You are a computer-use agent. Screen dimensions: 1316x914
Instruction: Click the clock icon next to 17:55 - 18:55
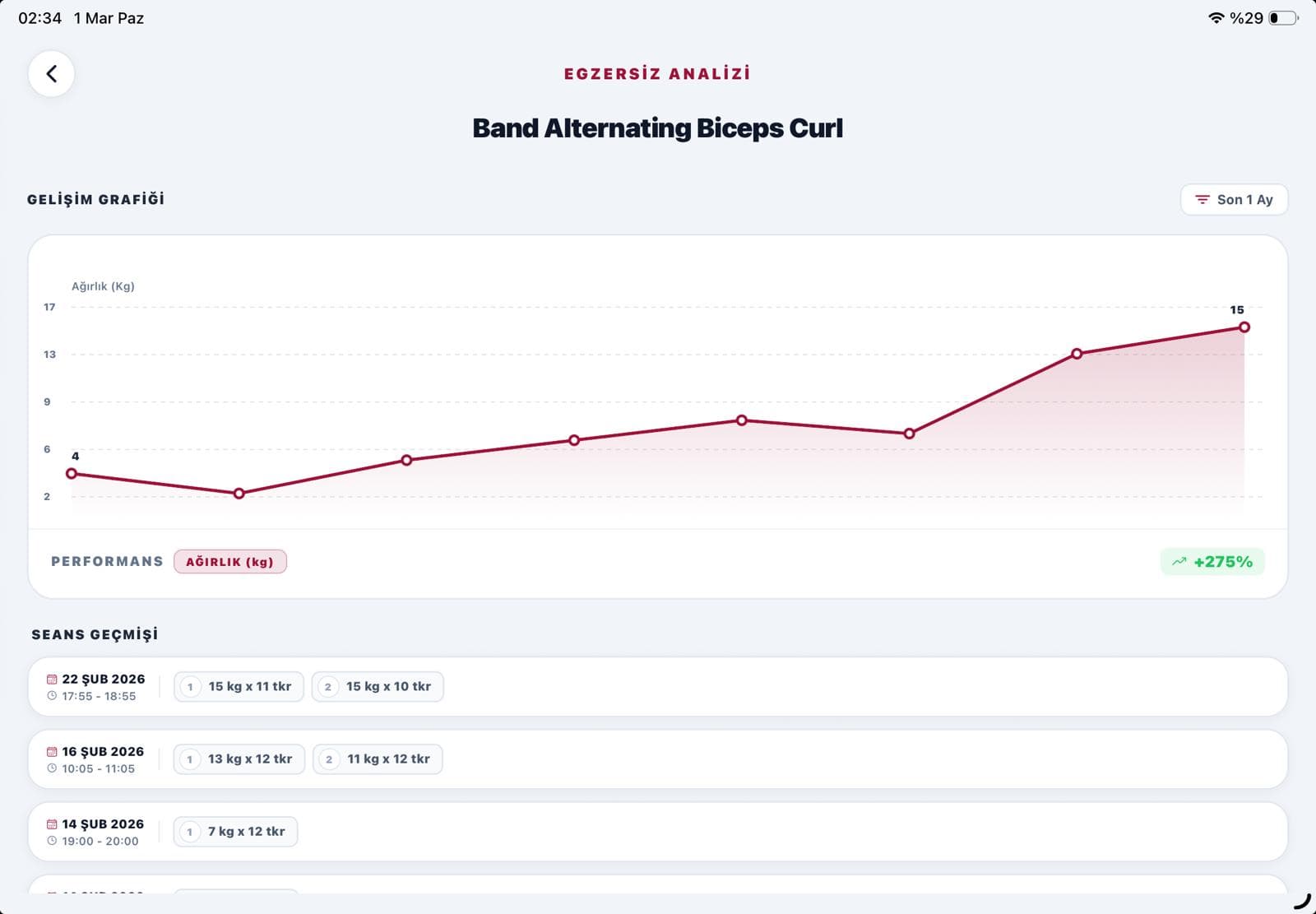52,695
